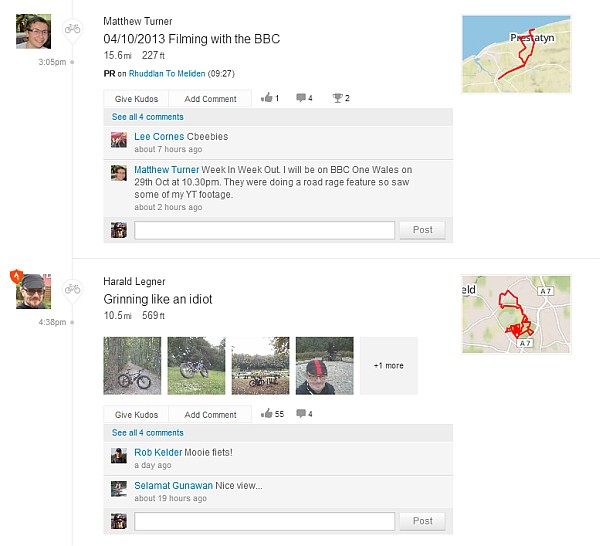Click the comment input field under Matthew's activity
The image size is (600, 546).
pos(264,230)
